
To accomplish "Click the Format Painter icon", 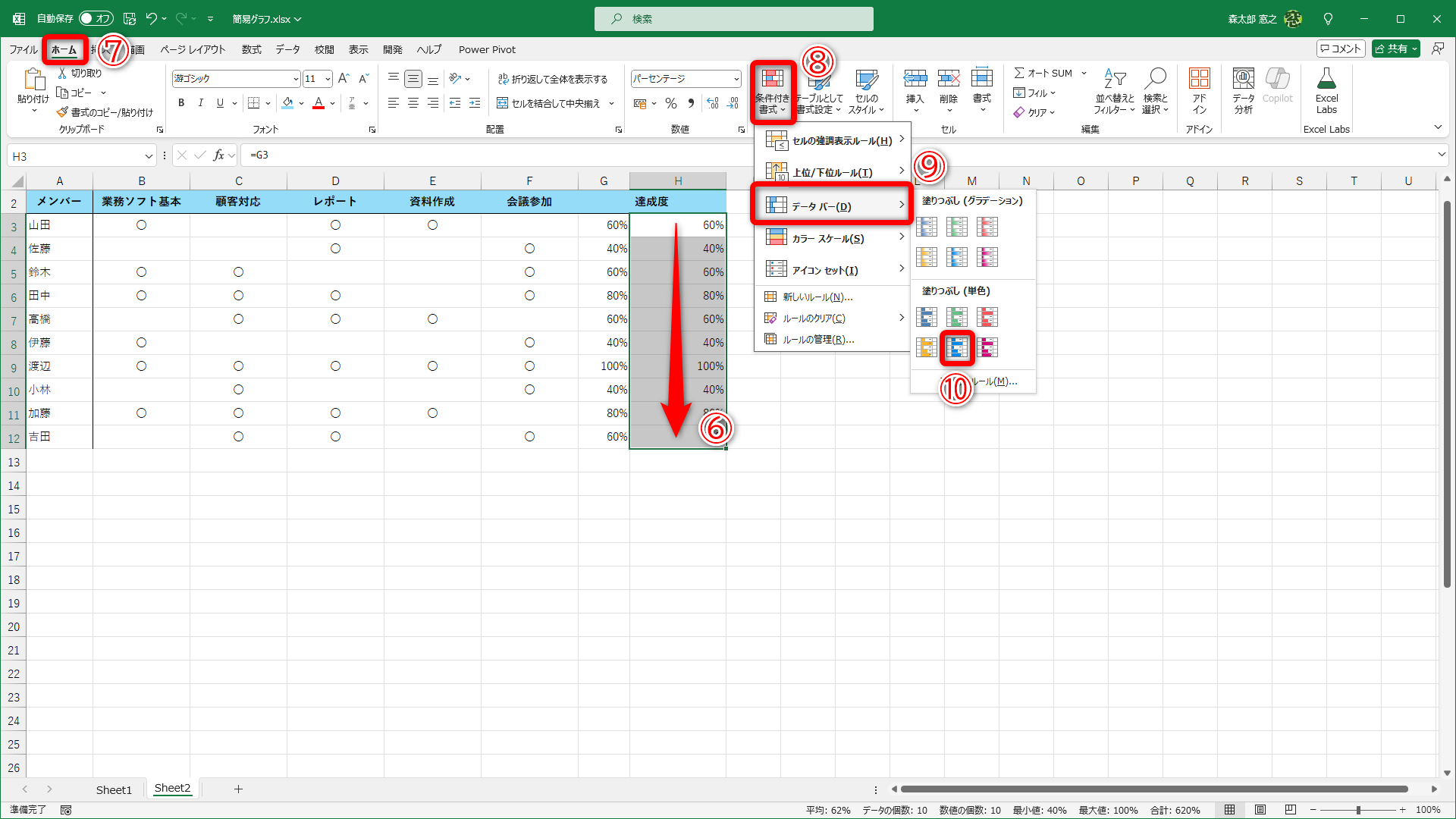I will pos(63,112).
